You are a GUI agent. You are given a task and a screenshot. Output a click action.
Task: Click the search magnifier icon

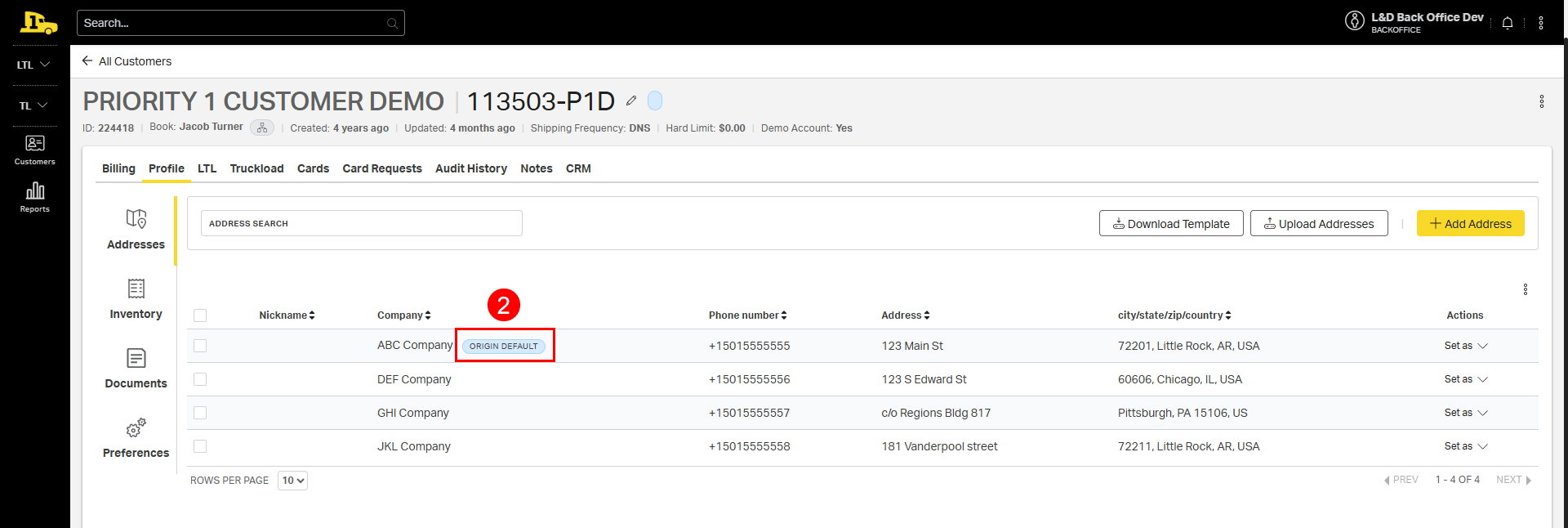tap(392, 24)
